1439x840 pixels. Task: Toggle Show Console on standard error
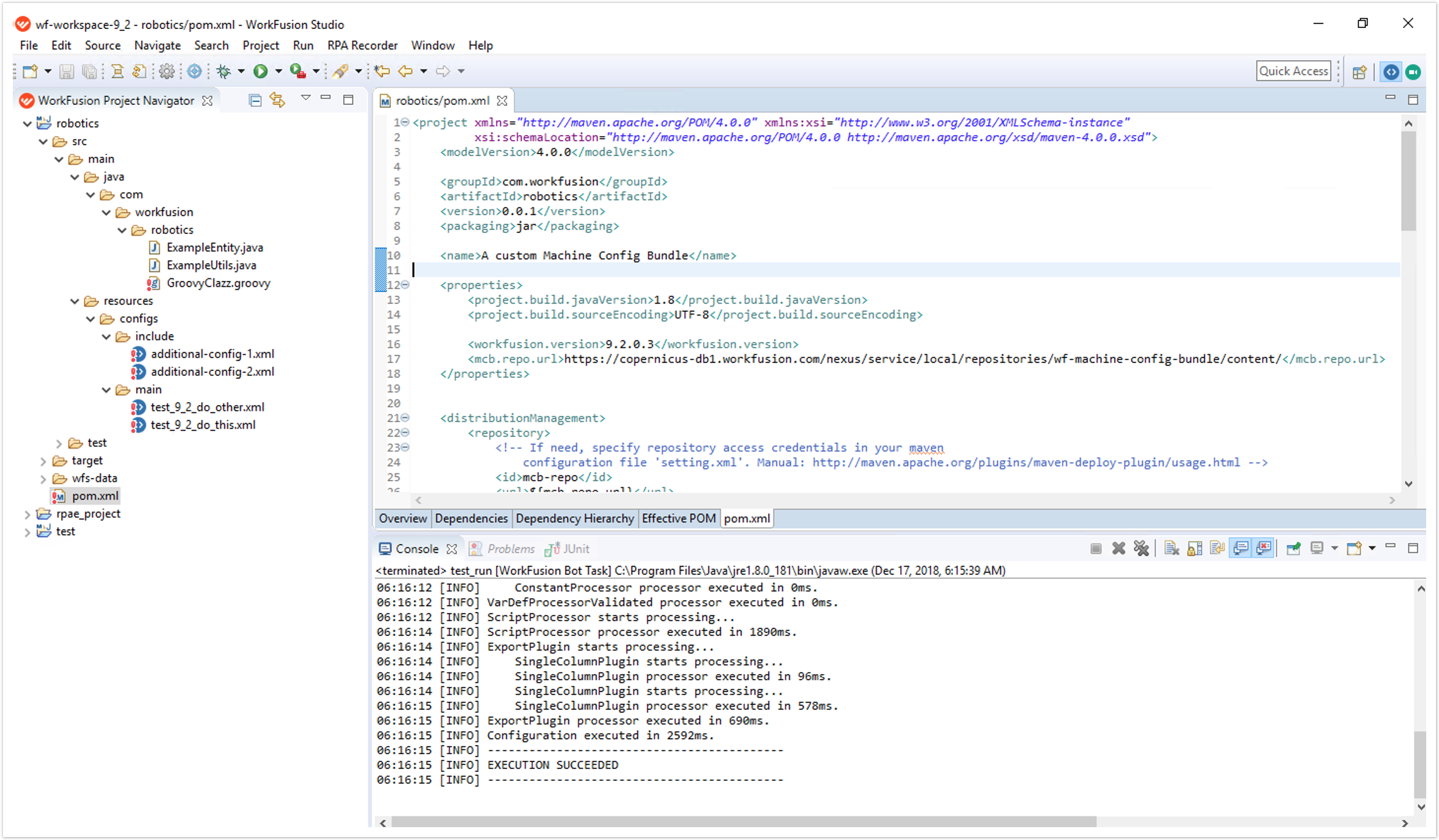click(x=1264, y=549)
